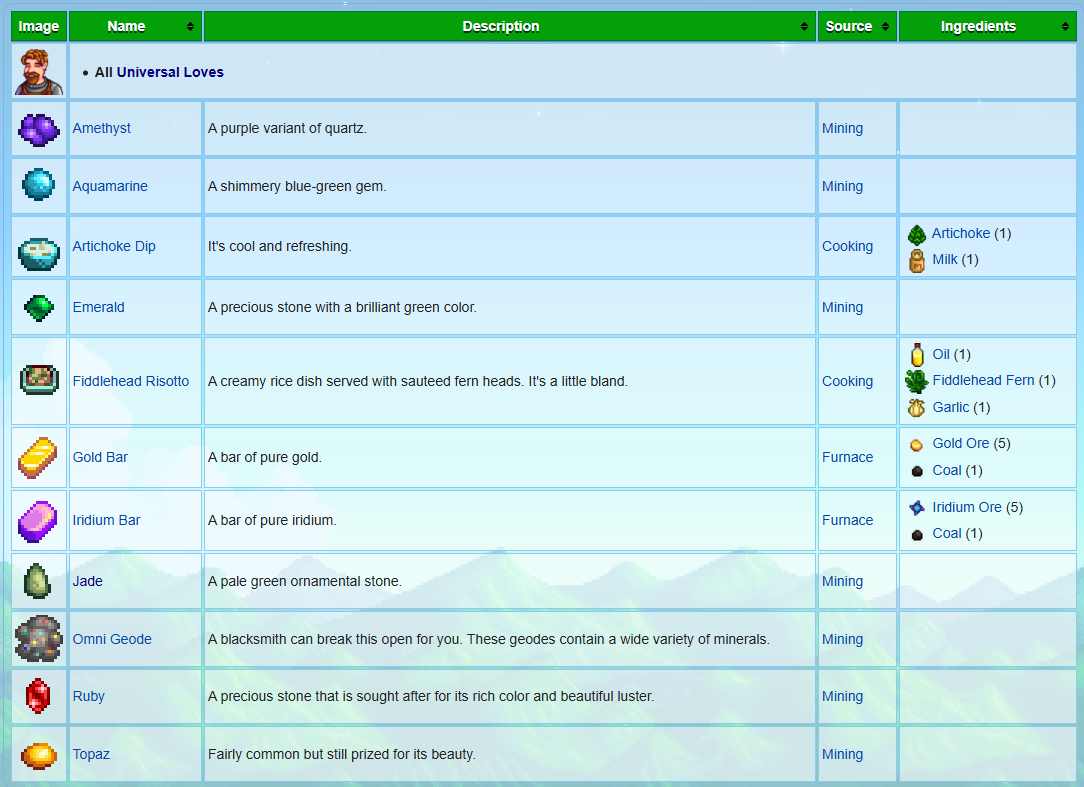Open the Topaz name link

pyautogui.click(x=91, y=754)
